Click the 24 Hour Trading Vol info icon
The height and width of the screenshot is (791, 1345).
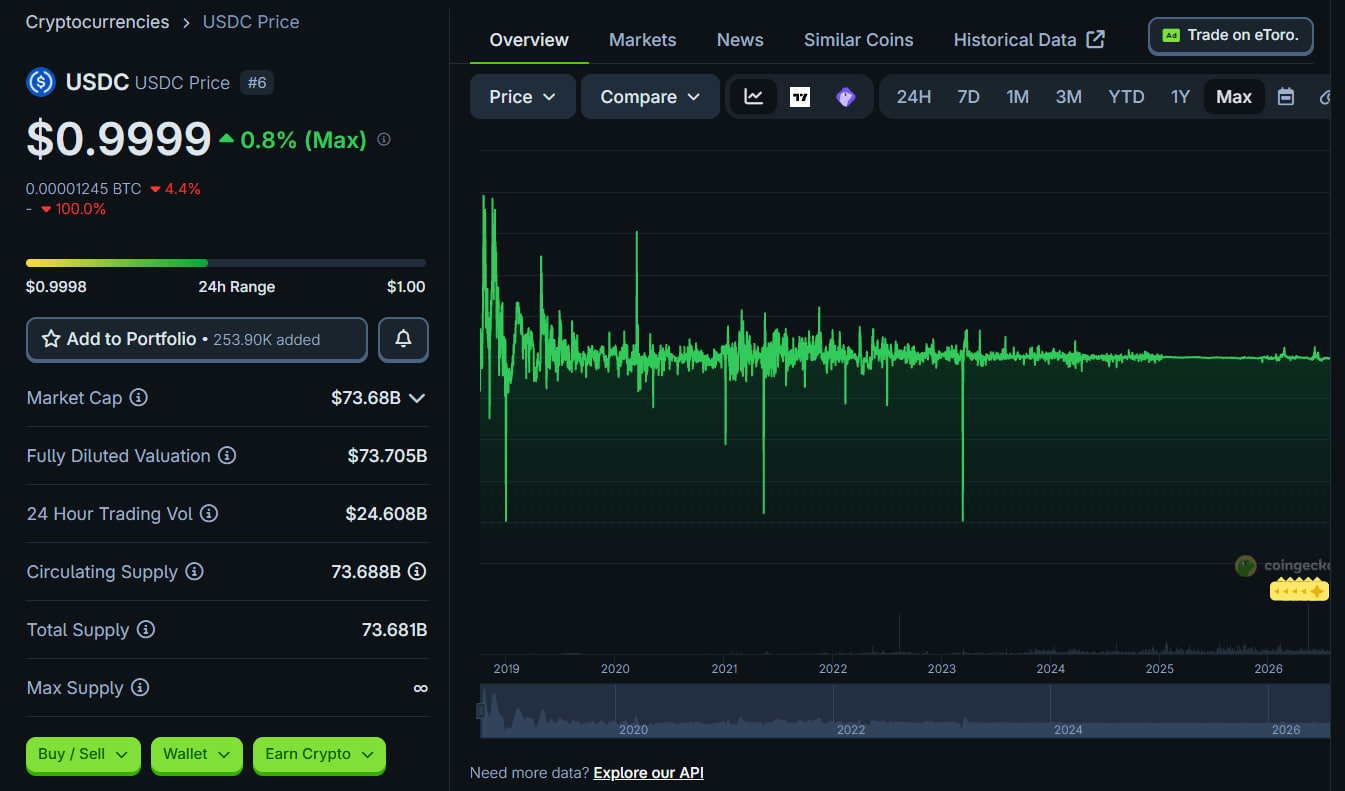click(209, 513)
